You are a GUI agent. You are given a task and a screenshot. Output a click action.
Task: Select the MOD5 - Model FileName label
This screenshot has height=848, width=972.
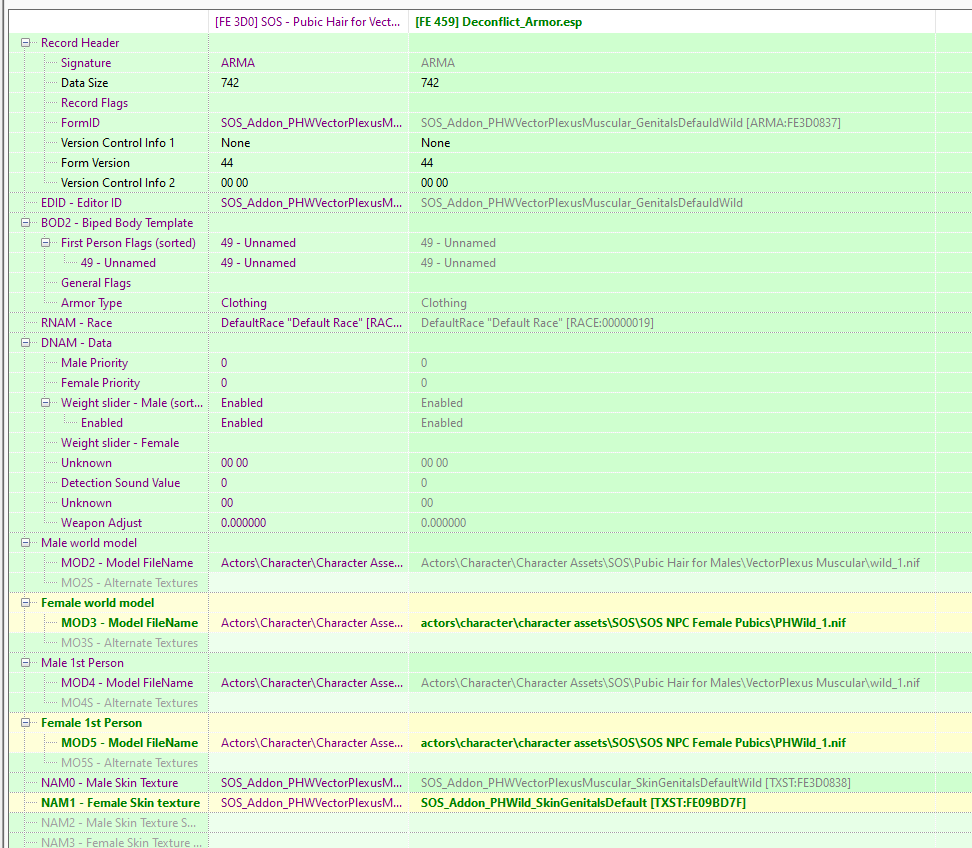click(130, 743)
